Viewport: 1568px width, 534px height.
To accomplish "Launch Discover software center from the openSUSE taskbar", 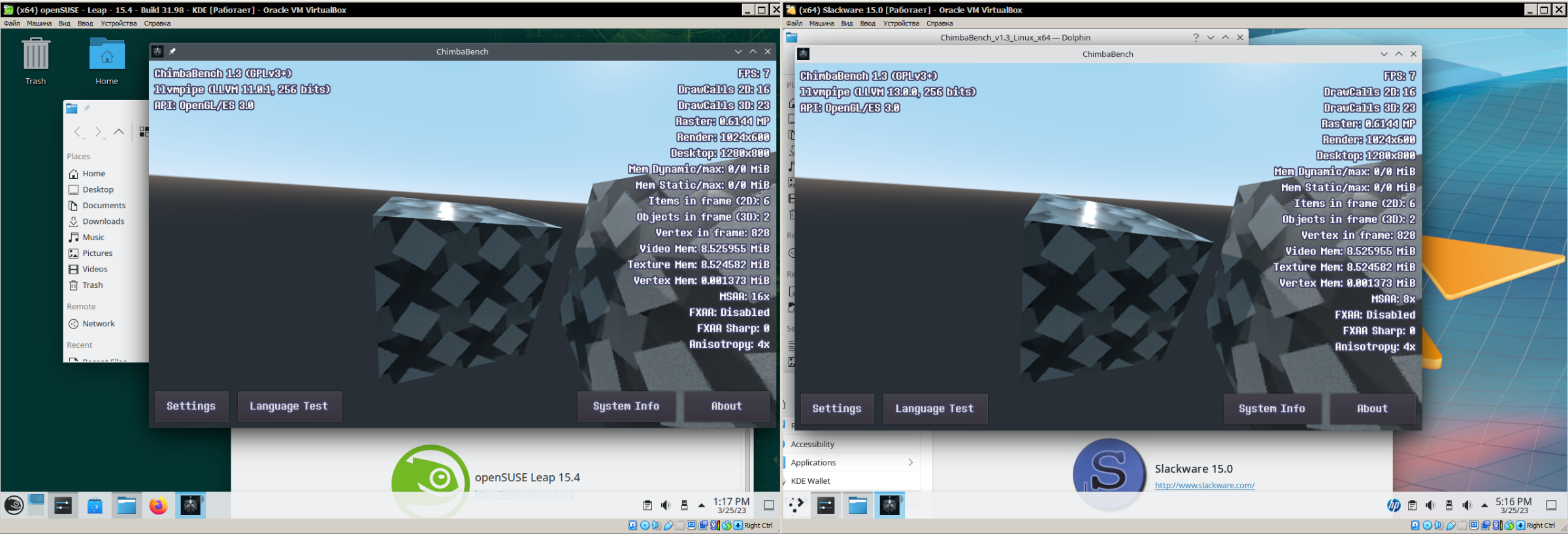I will point(95,505).
